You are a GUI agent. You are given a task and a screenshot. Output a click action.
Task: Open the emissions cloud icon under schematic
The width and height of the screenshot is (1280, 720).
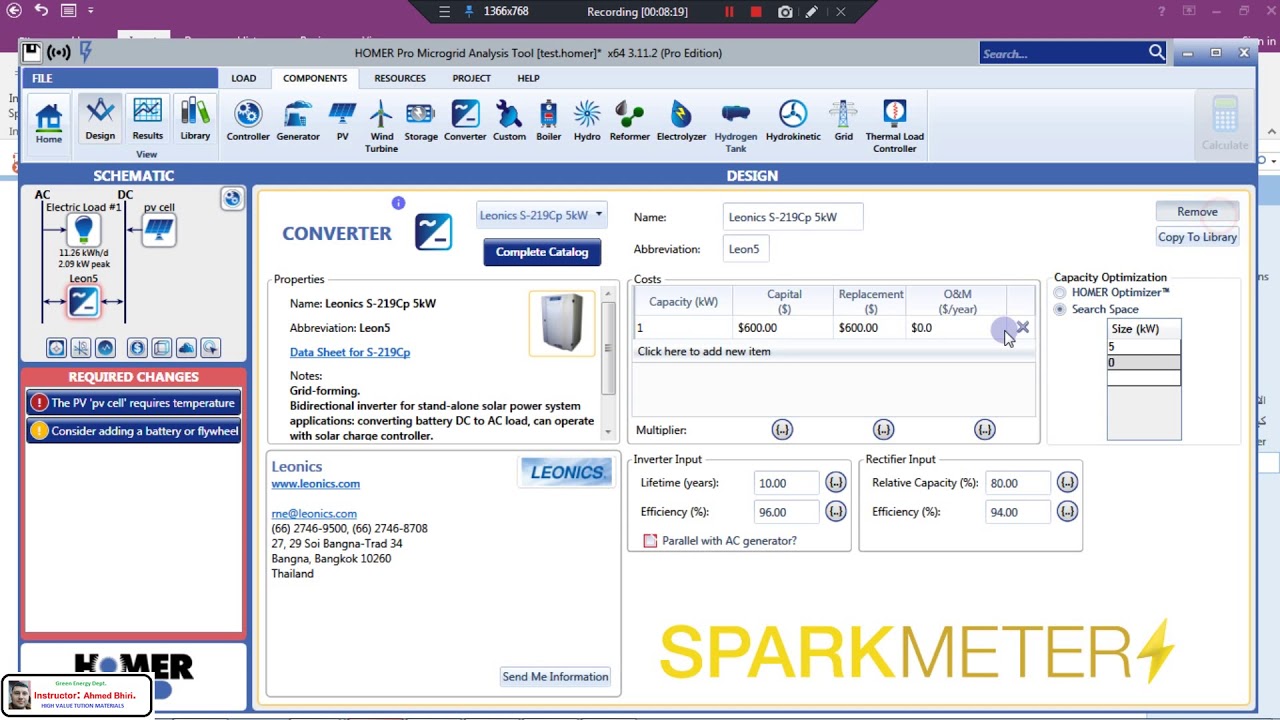[x=186, y=348]
